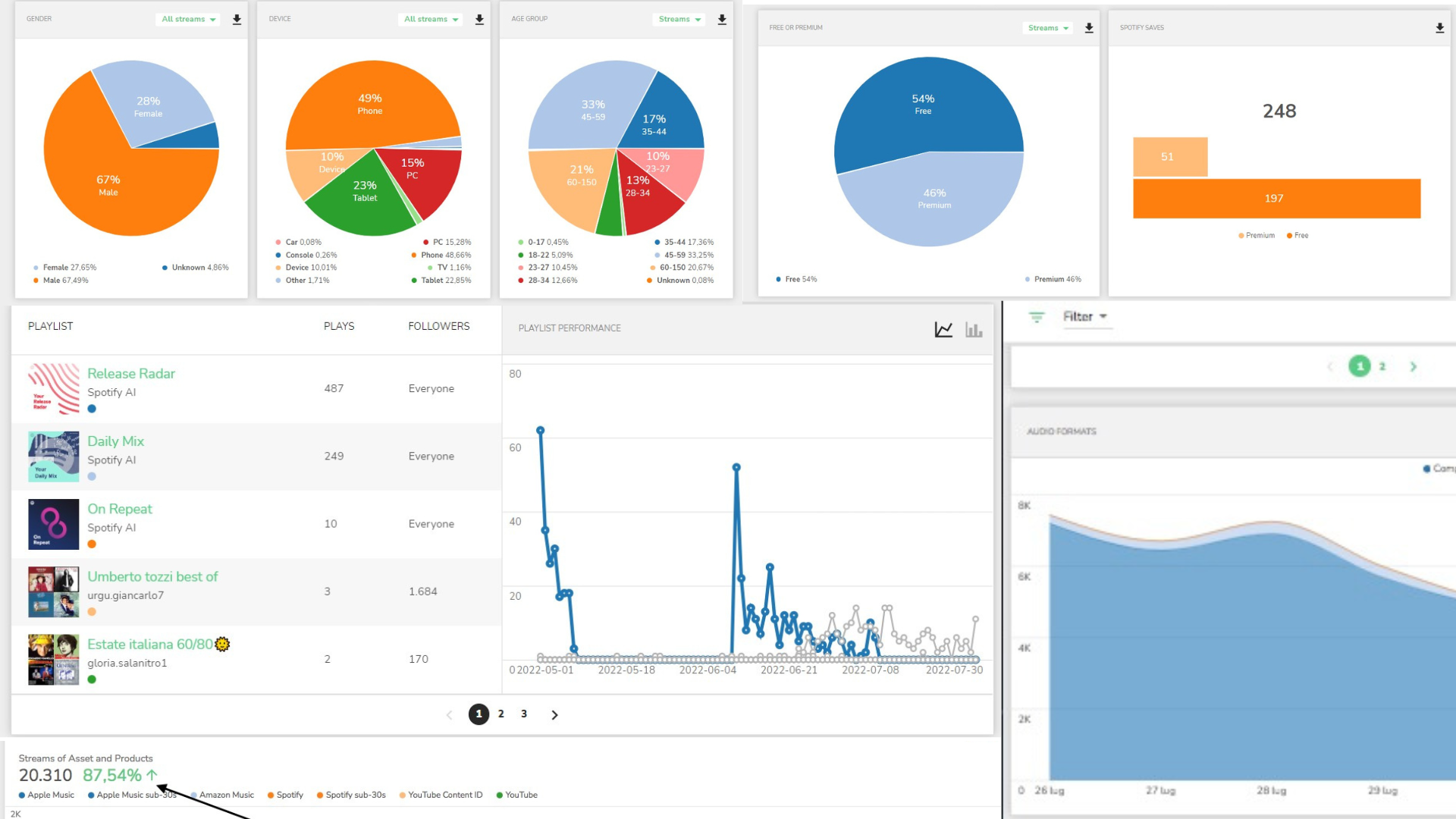Click Umberto tozzi playlist cover thumbnail
Viewport: 1456px width, 819px height.
click(x=54, y=591)
